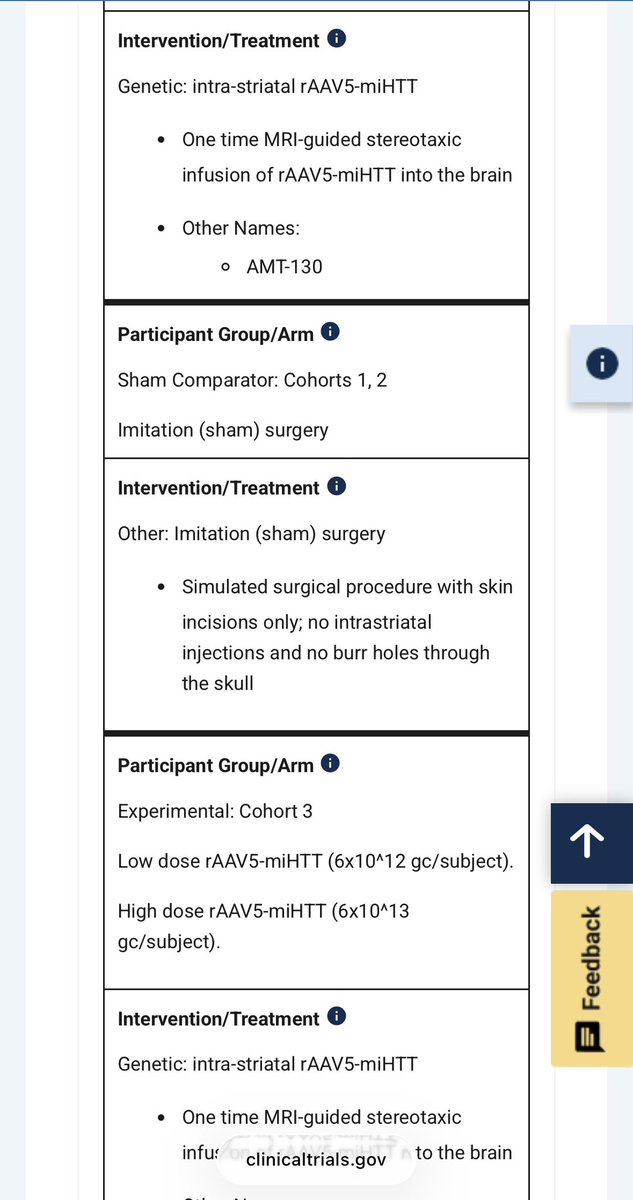Click the 'Other Names:' bullet under first intervention
The height and width of the screenshot is (1200, 633).
click(x=241, y=228)
